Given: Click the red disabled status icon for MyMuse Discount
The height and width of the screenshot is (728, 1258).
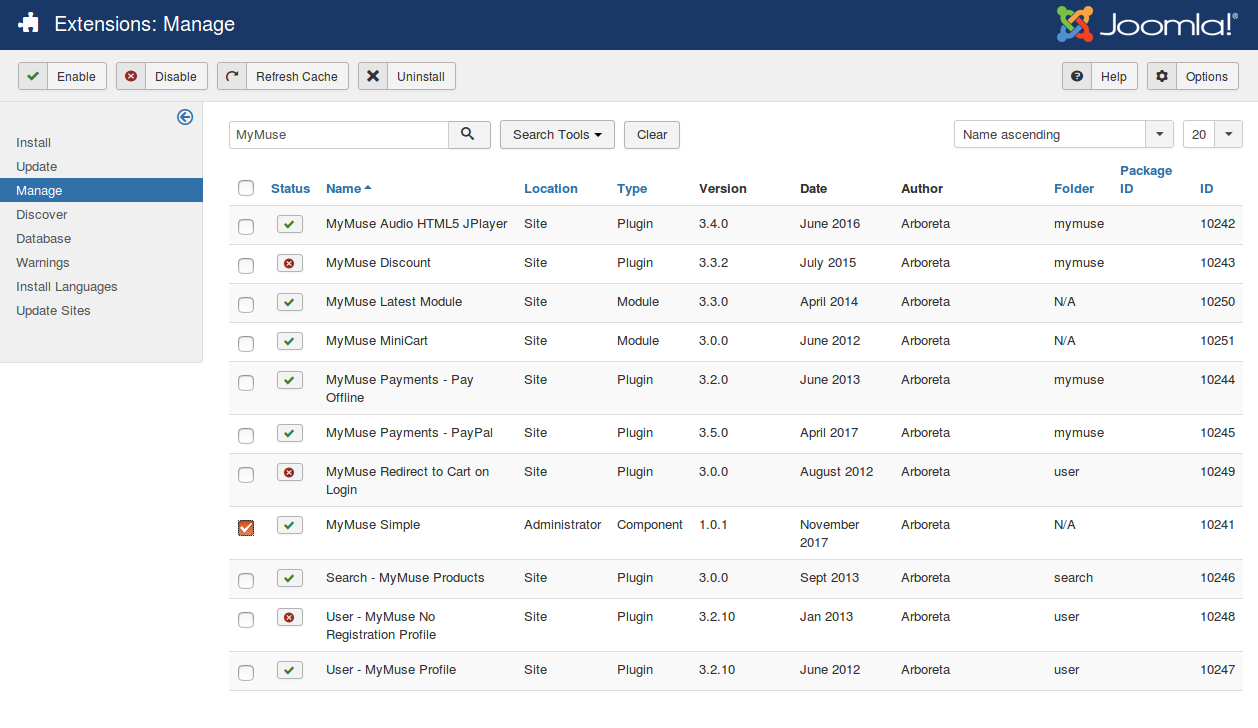Looking at the screenshot, I should 289,263.
